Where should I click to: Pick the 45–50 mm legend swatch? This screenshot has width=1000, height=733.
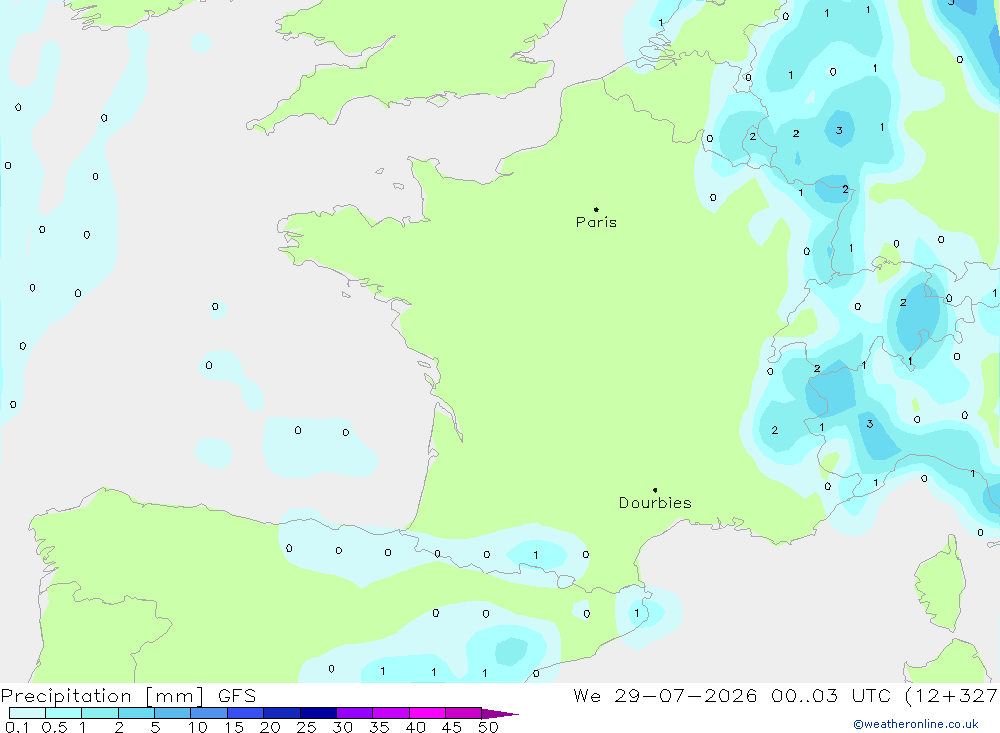click(464, 713)
